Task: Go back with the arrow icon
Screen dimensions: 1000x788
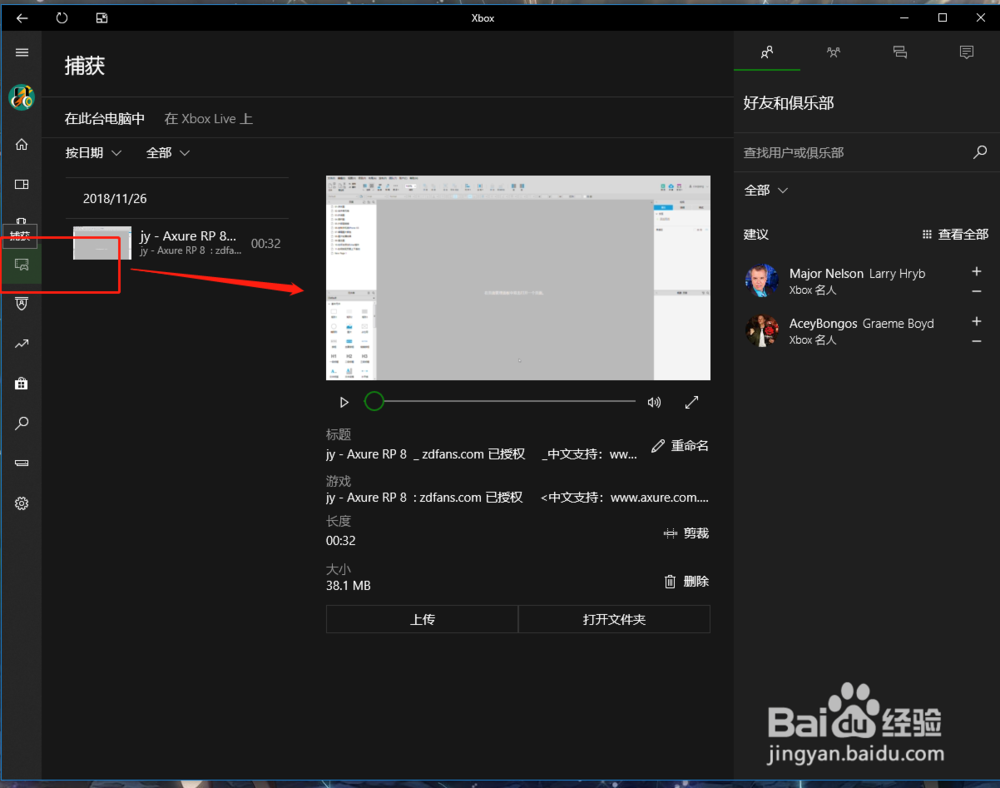Action: [22, 18]
